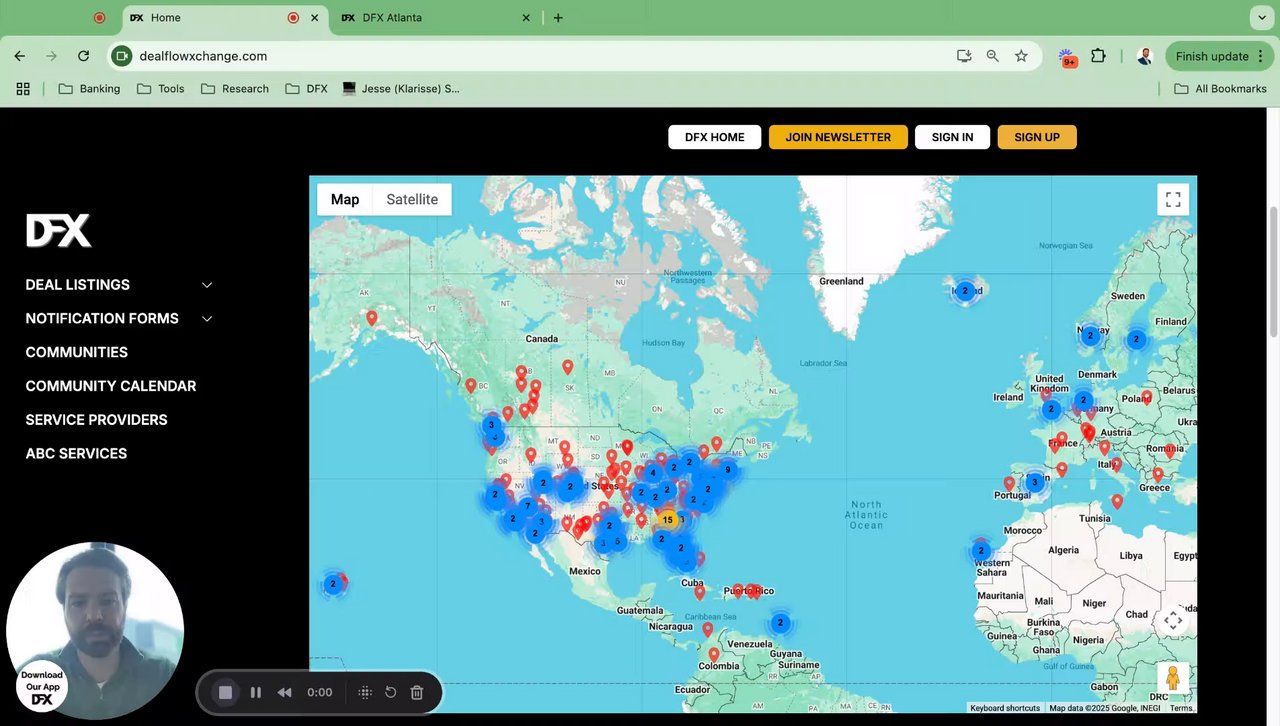The width and height of the screenshot is (1280, 726).
Task: Rewind the recording
Action: tap(284, 692)
